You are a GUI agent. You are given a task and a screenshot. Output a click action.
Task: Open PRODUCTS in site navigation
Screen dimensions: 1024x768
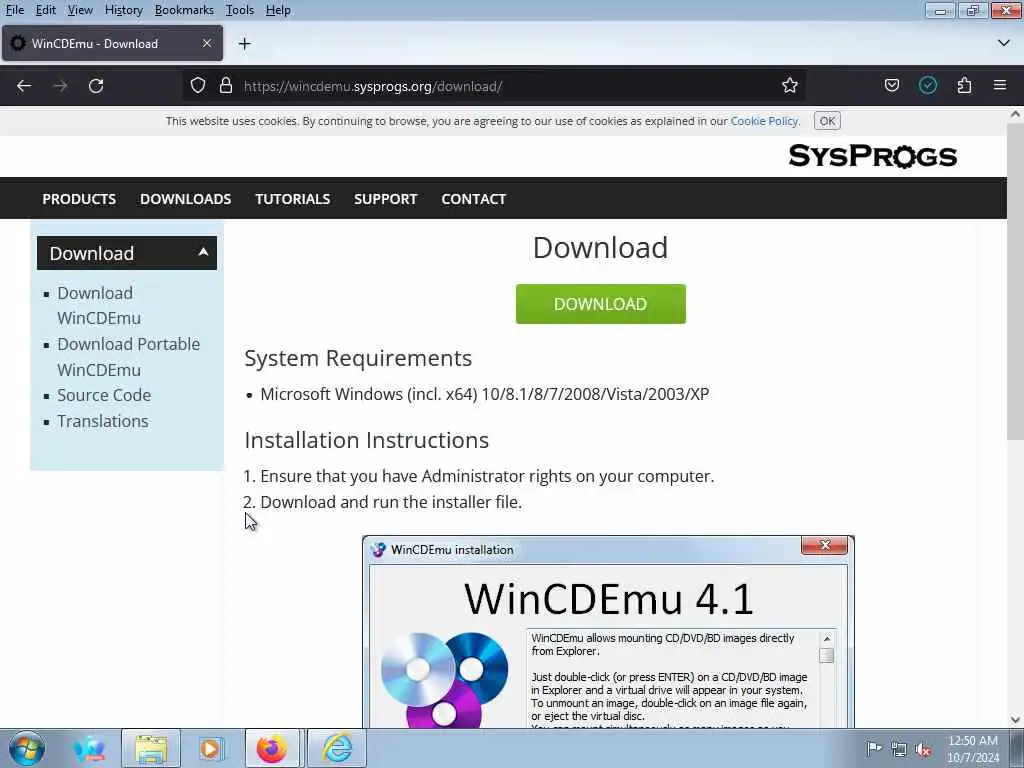pyautogui.click(x=79, y=199)
